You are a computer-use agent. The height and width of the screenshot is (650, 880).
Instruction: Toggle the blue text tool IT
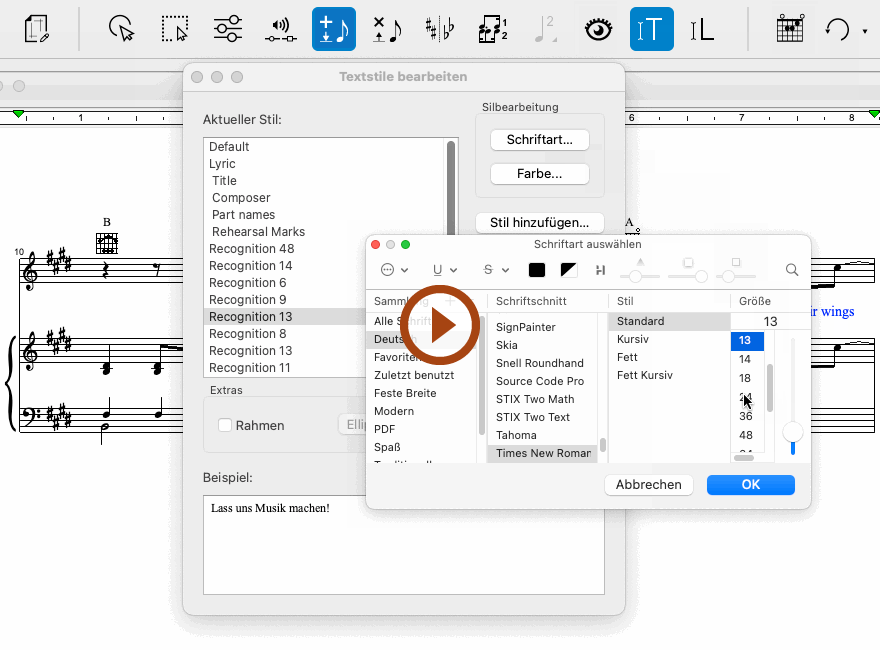pyautogui.click(x=651, y=29)
